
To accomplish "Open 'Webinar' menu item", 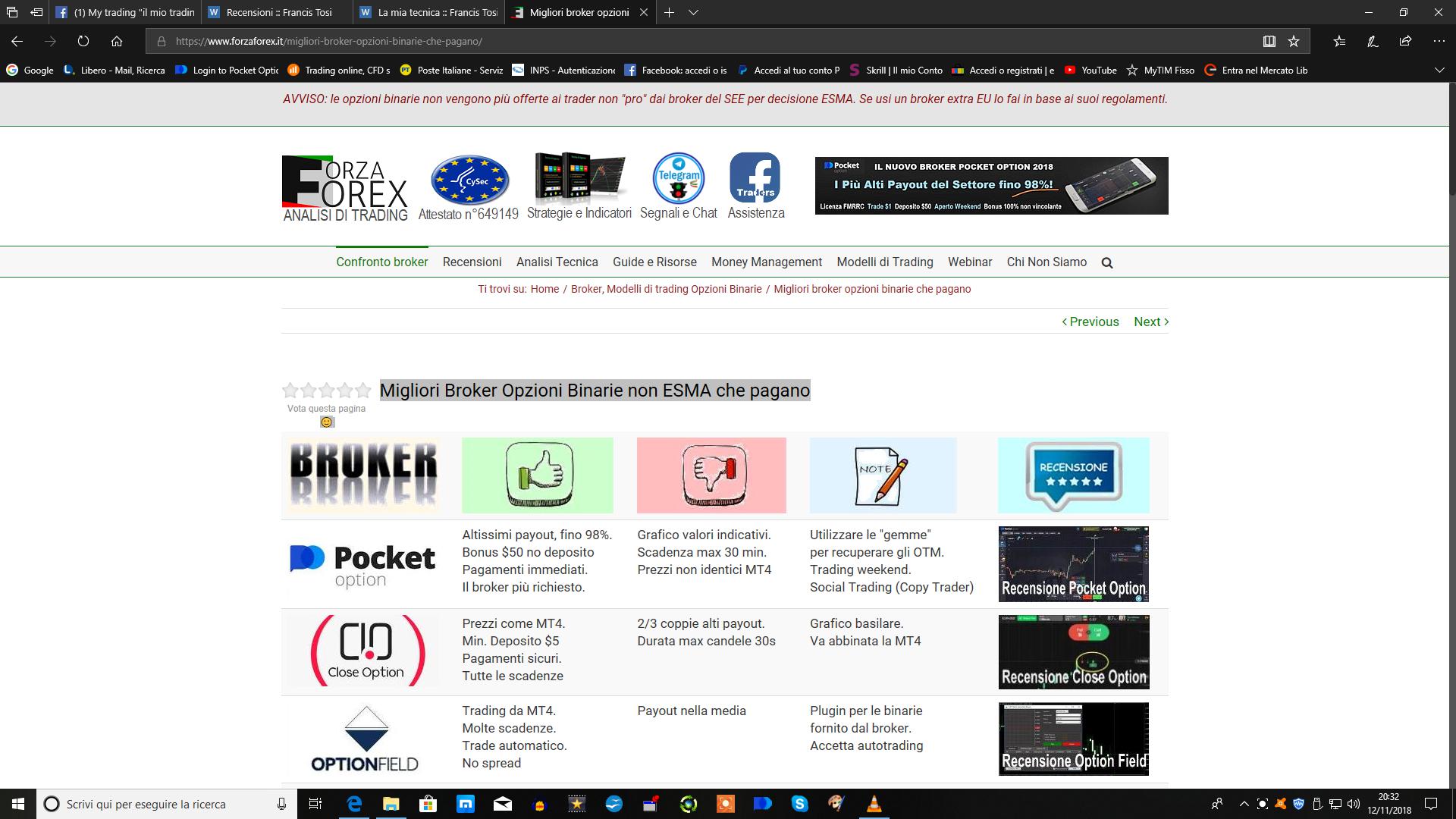I will coord(969,262).
